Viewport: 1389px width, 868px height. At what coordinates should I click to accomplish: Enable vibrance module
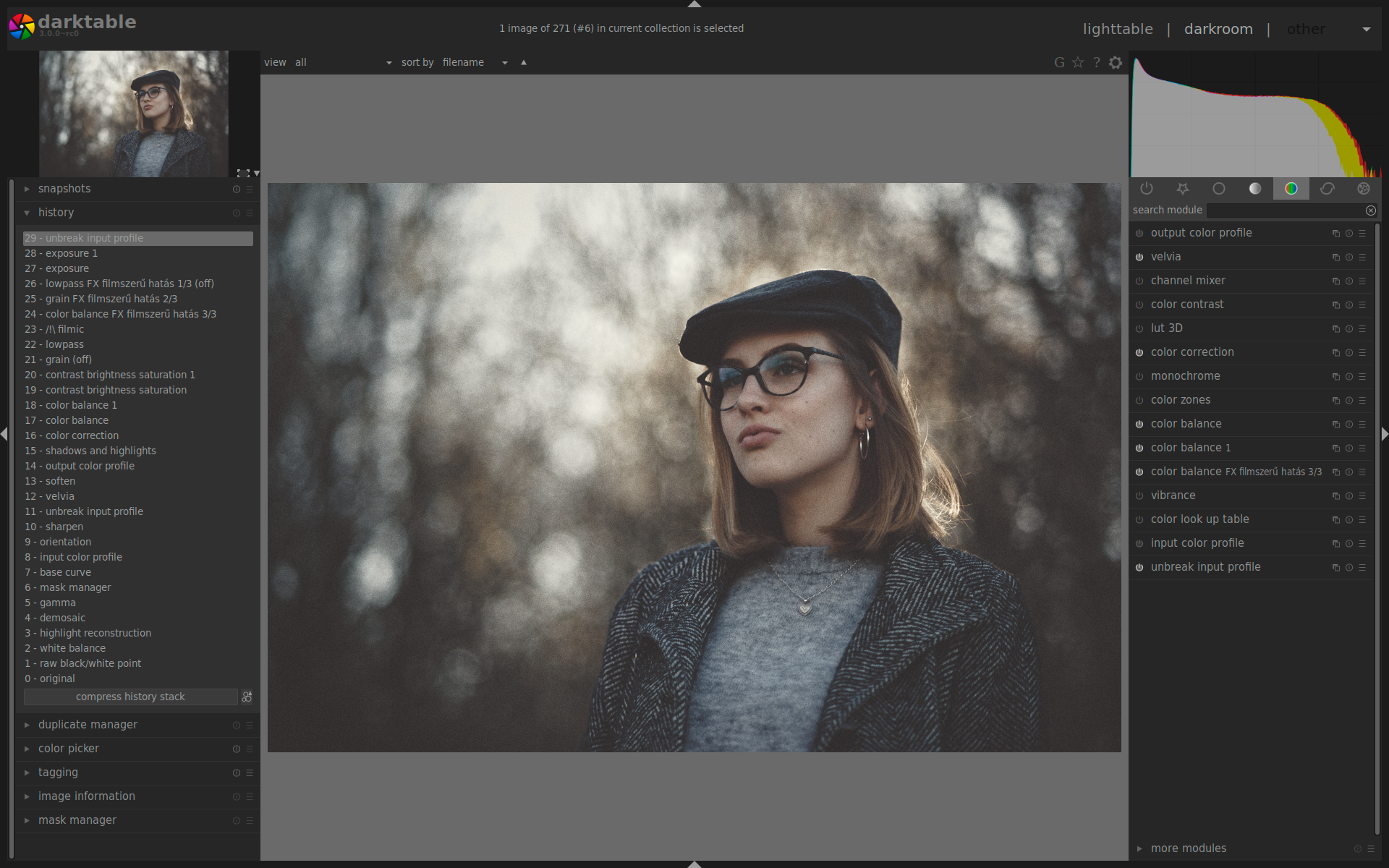[1139, 496]
